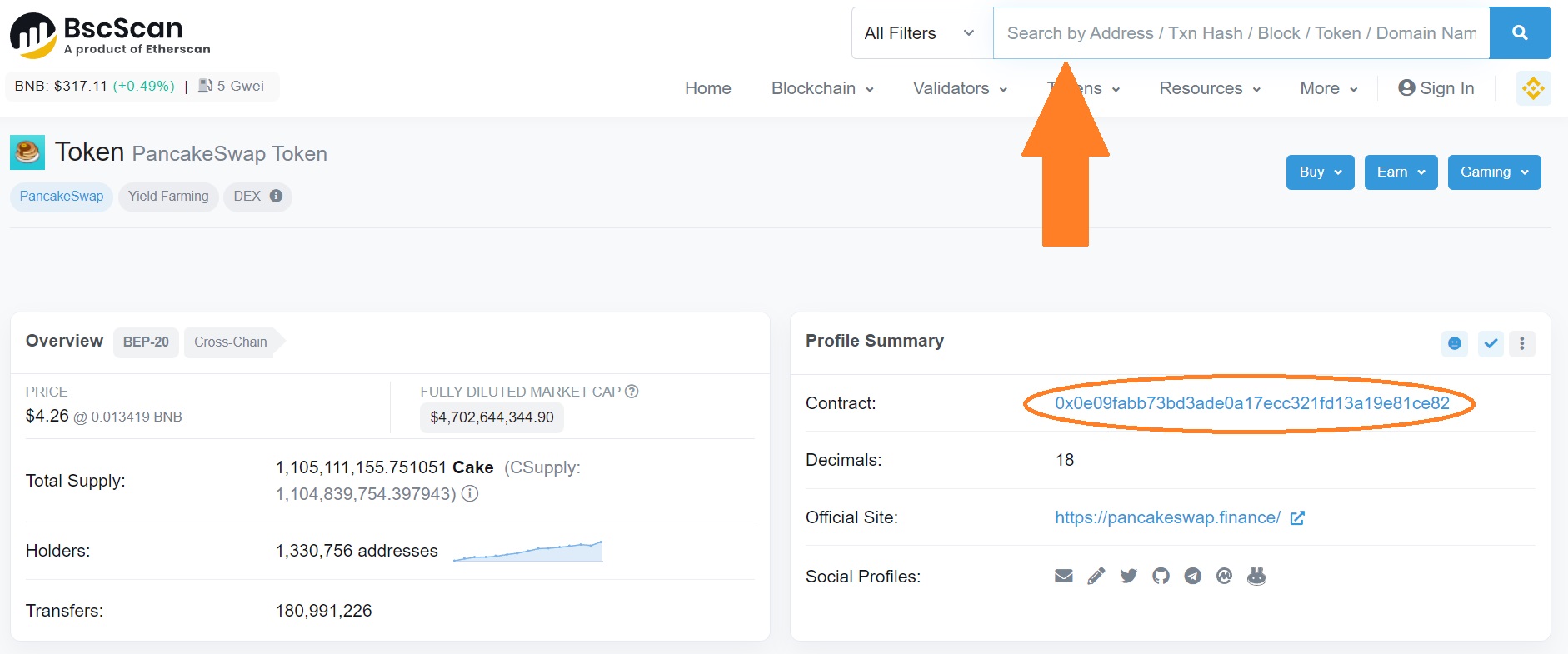Open the https://pancakeswap.finance/ link
Image resolution: width=1568 pixels, height=654 pixels.
[1167, 517]
